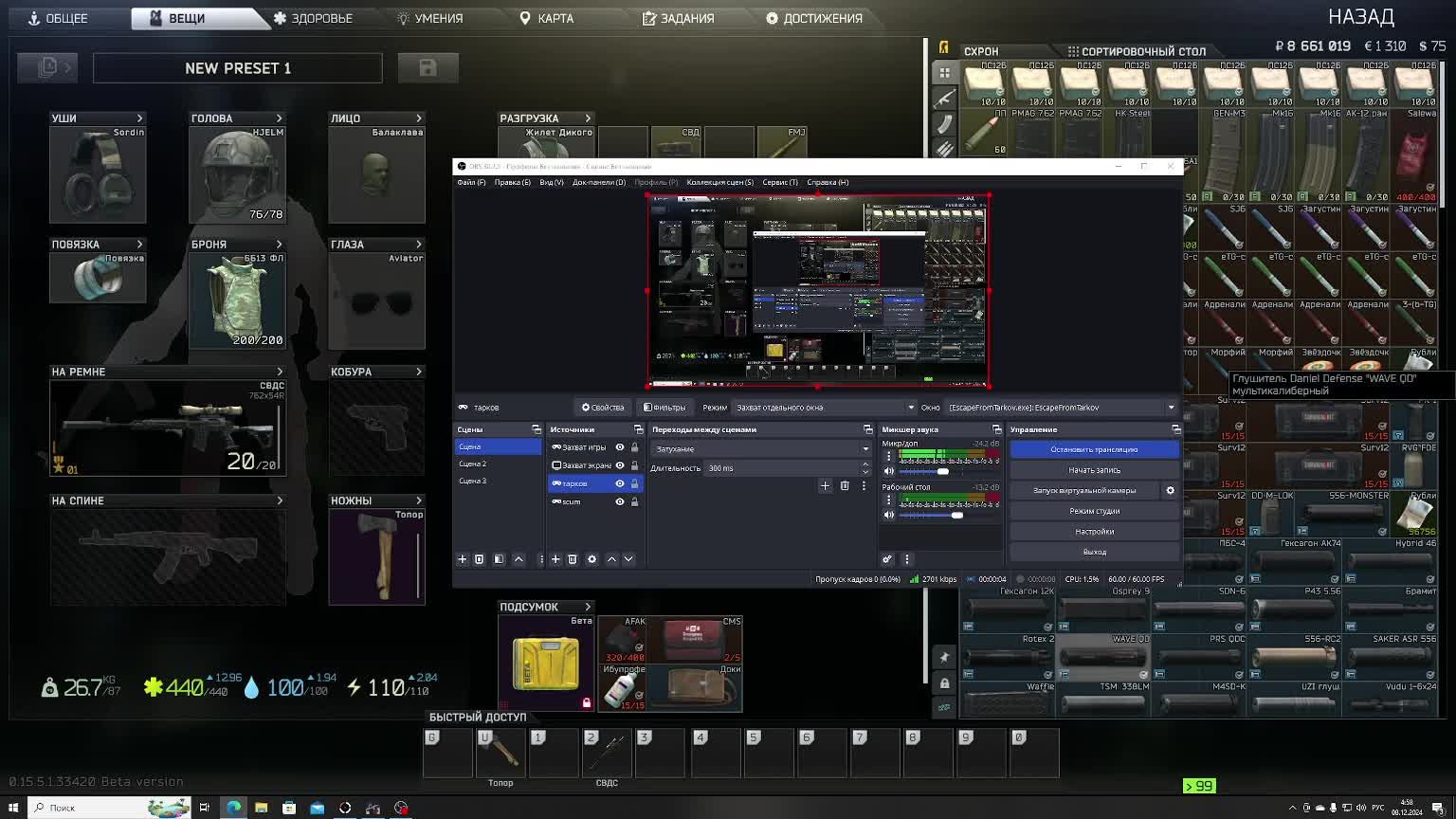1456x819 pixels.
Task: Open advanced audio properties in the mixer footer
Action: tap(887, 559)
